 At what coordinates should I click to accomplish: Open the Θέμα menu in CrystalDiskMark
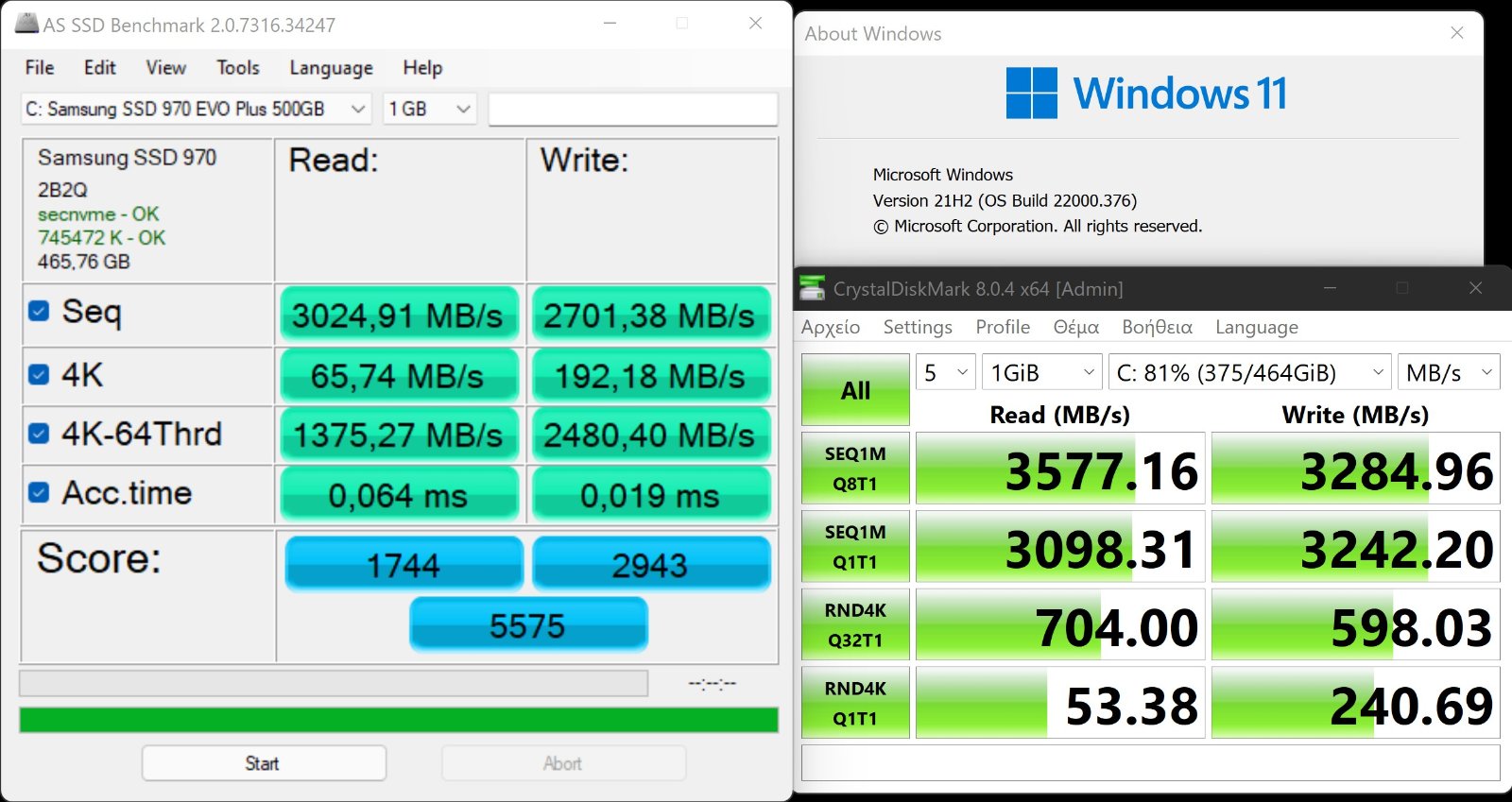(x=1075, y=327)
